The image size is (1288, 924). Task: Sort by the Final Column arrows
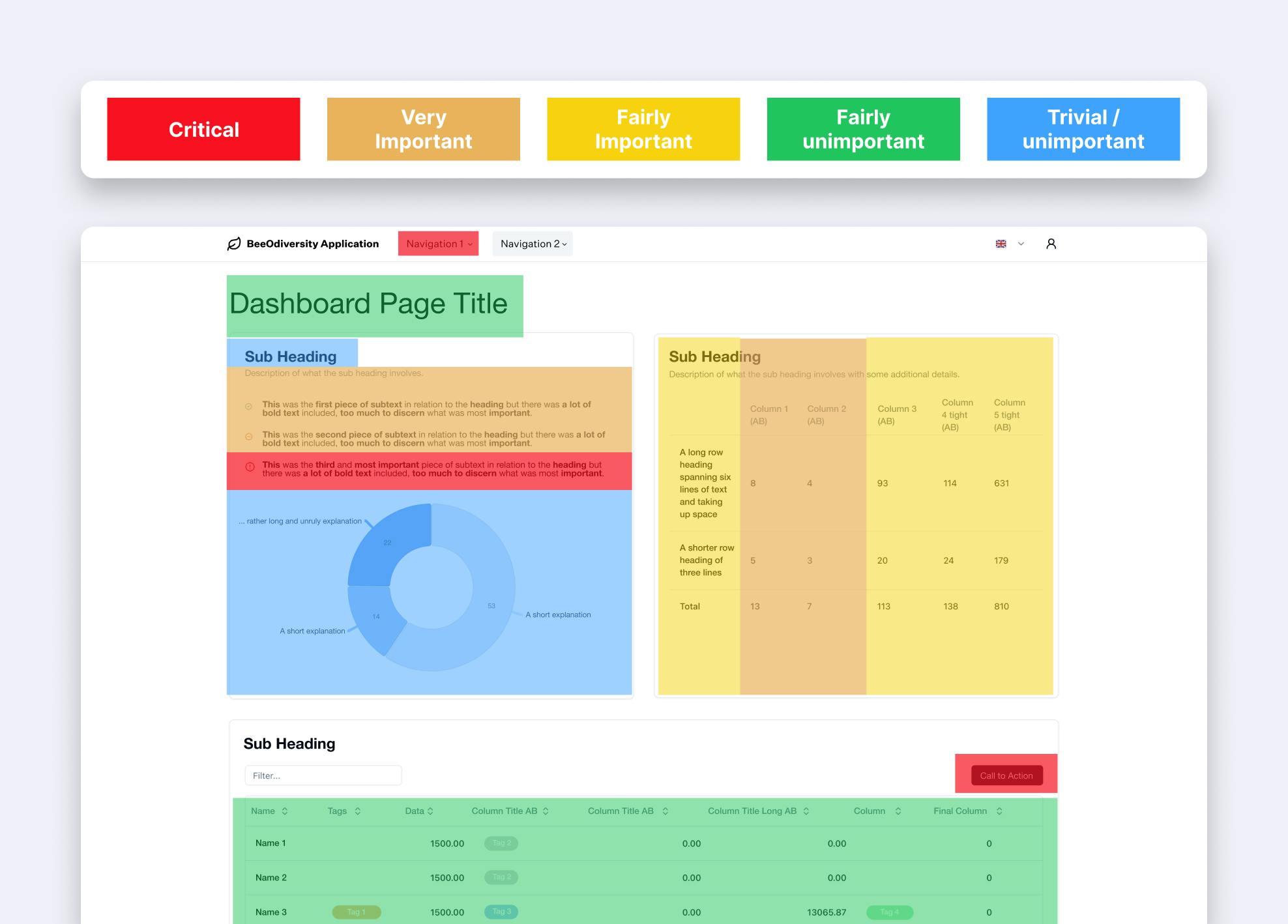tap(999, 811)
